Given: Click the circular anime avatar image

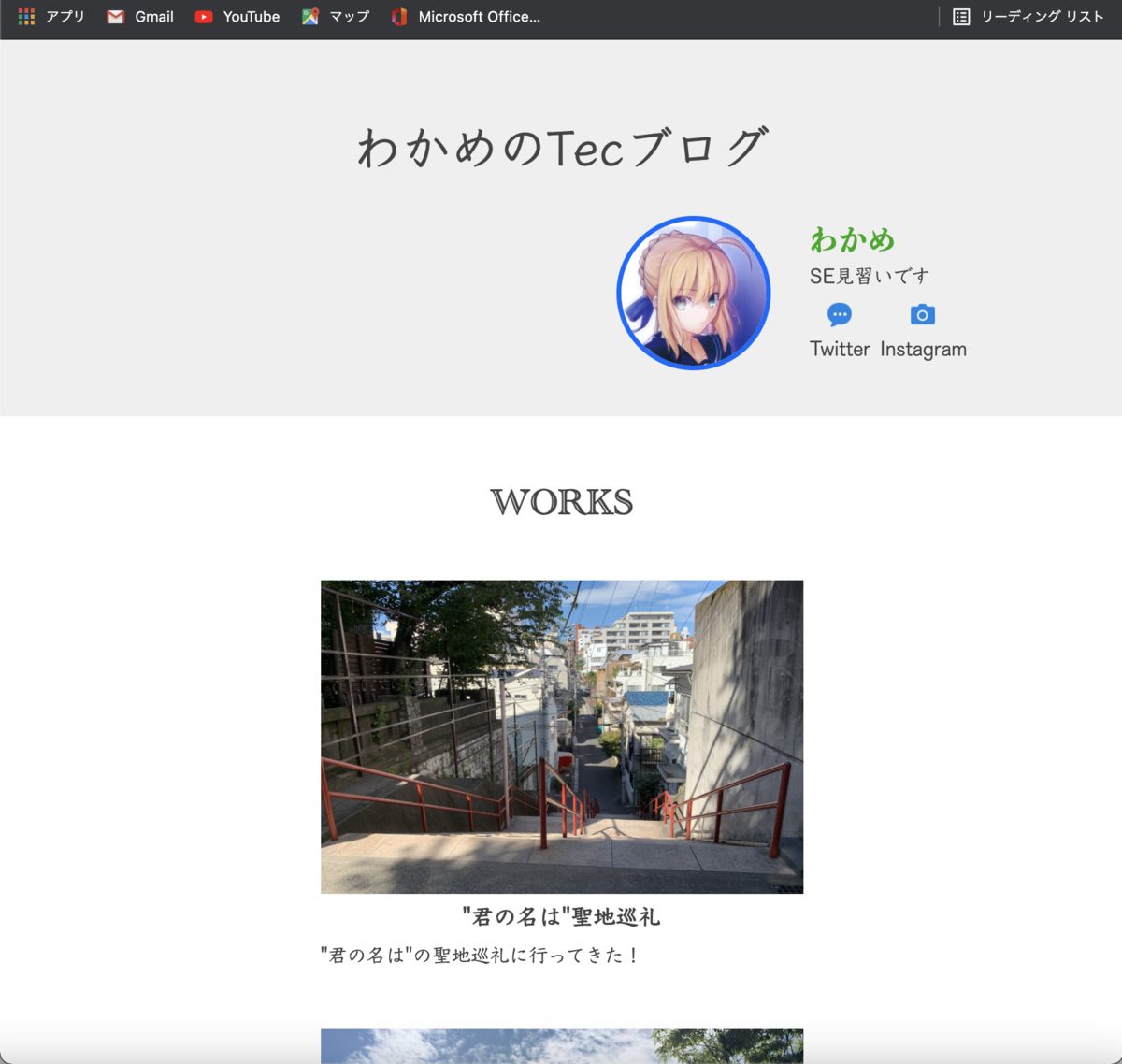Looking at the screenshot, I should [x=694, y=294].
